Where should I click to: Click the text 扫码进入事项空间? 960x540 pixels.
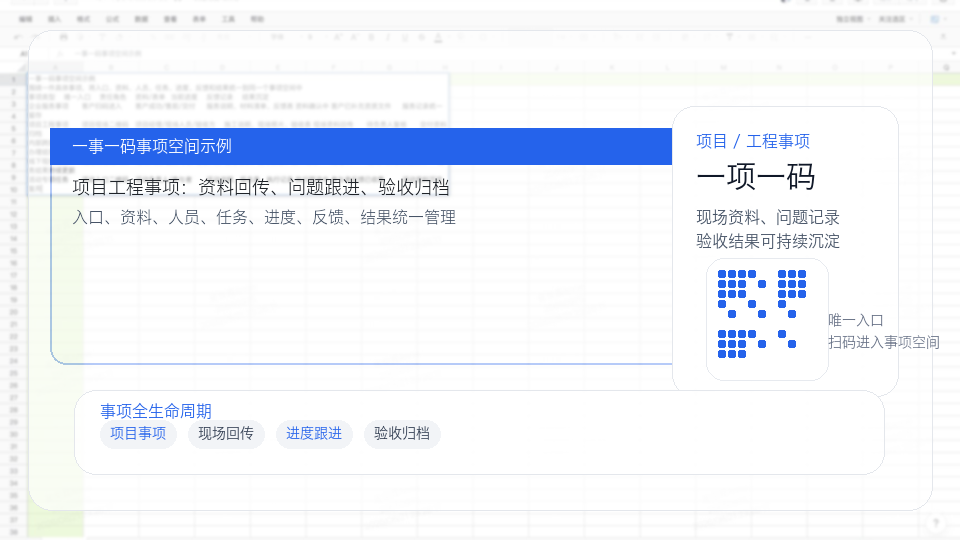click(x=883, y=342)
